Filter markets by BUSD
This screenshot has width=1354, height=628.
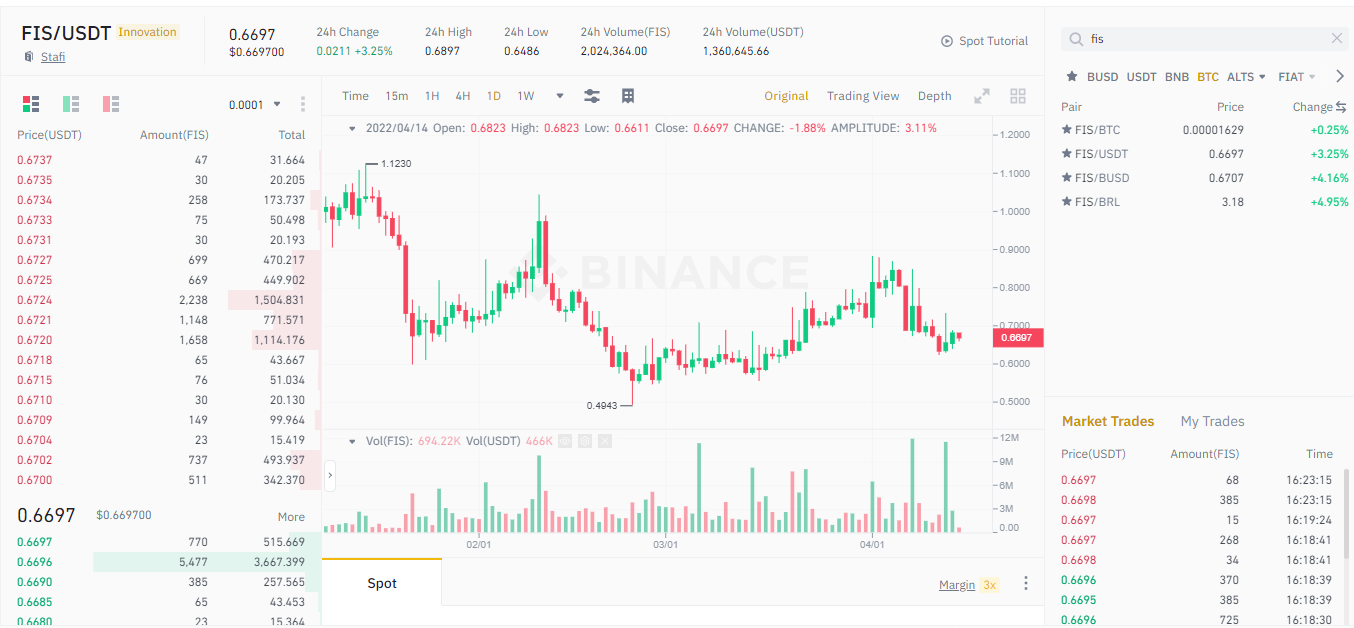pyautogui.click(x=1103, y=77)
